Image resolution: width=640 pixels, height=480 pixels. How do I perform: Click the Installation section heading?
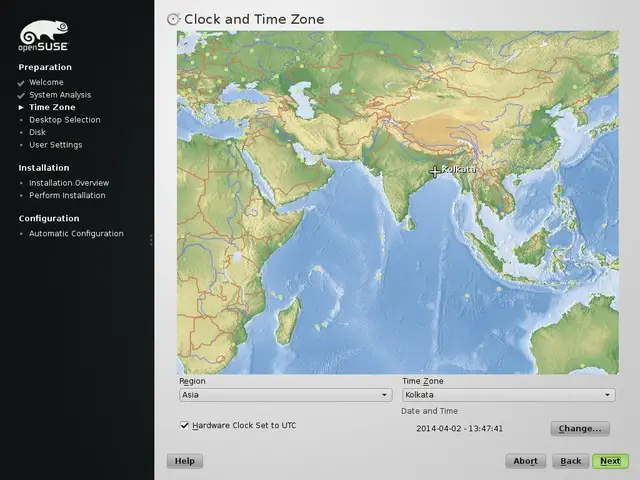coord(44,168)
